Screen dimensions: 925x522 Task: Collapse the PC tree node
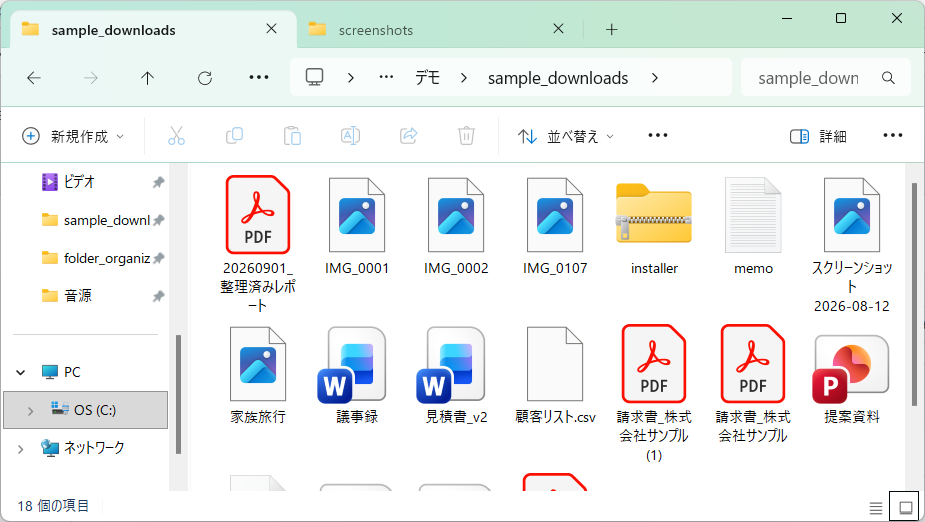coord(21,372)
